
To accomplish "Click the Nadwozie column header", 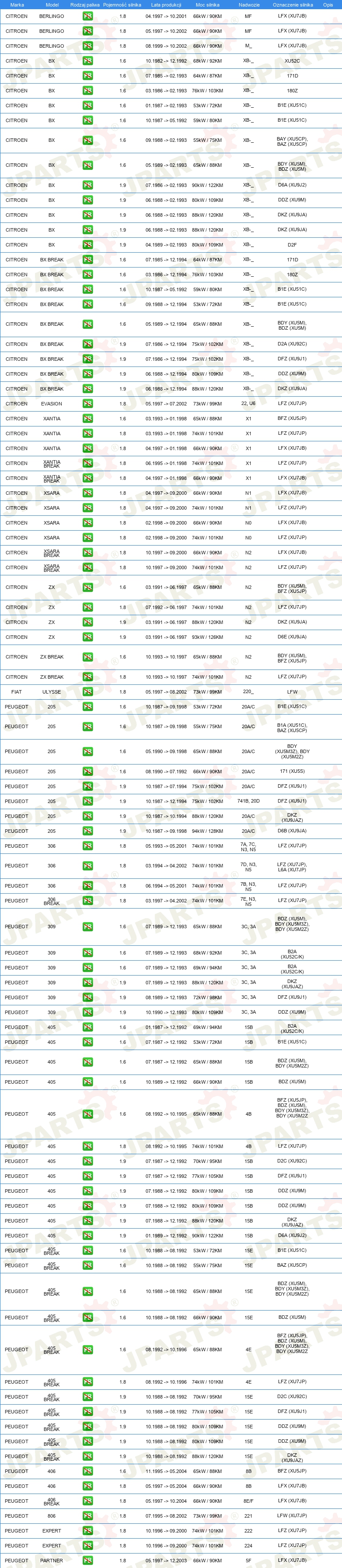I will pyautogui.click(x=249, y=5).
